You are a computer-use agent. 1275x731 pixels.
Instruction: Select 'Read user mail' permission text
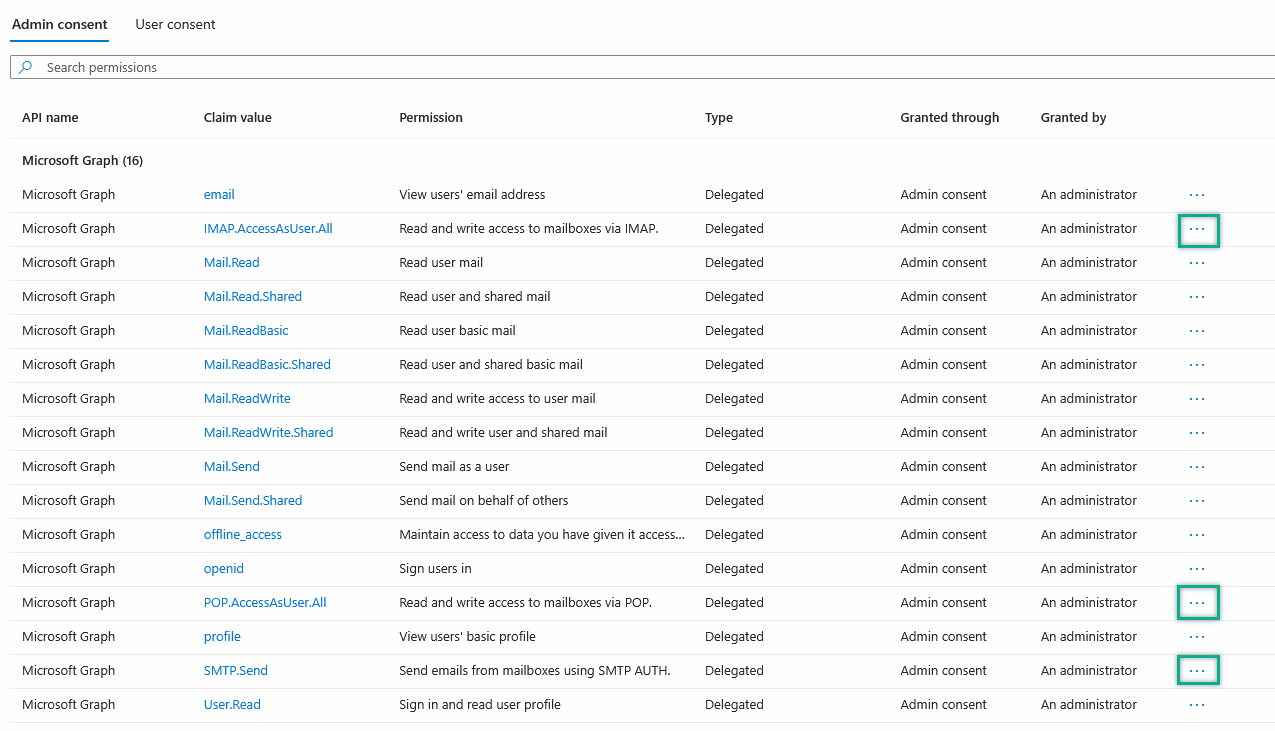tap(441, 262)
